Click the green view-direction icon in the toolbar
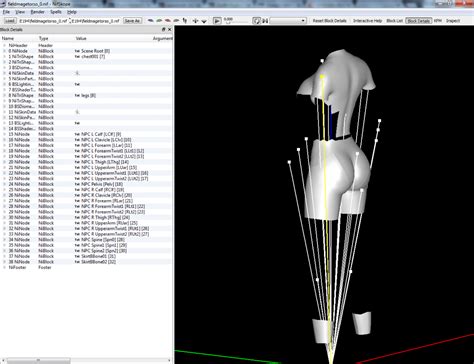474x364 pixels. pos(159,21)
